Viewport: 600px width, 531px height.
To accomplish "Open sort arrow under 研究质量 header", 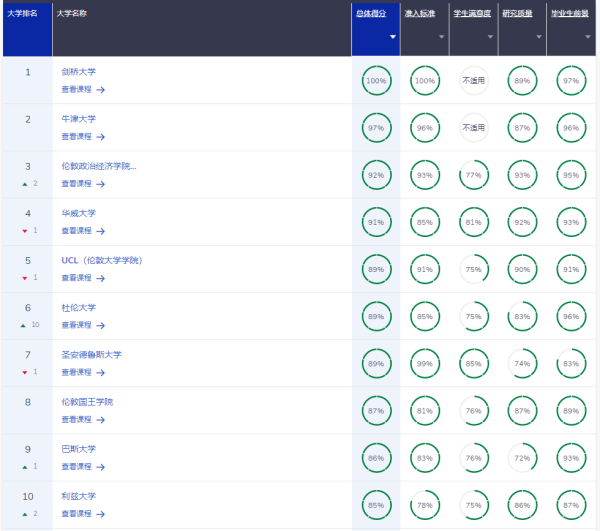I will (x=539, y=37).
